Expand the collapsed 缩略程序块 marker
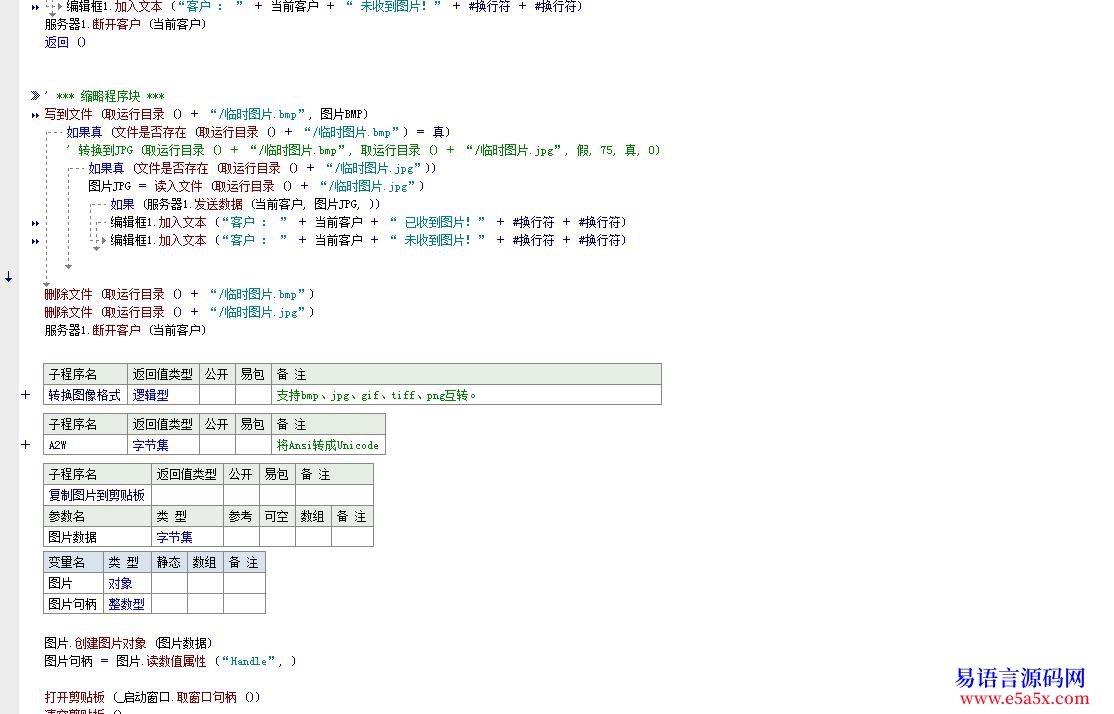1114x714 pixels. (x=35, y=95)
